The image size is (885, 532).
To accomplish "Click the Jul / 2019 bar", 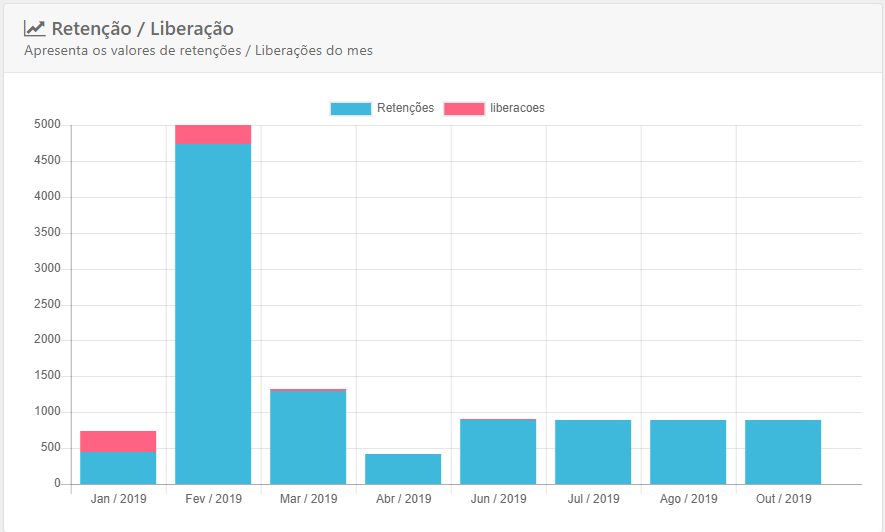I will [593, 452].
